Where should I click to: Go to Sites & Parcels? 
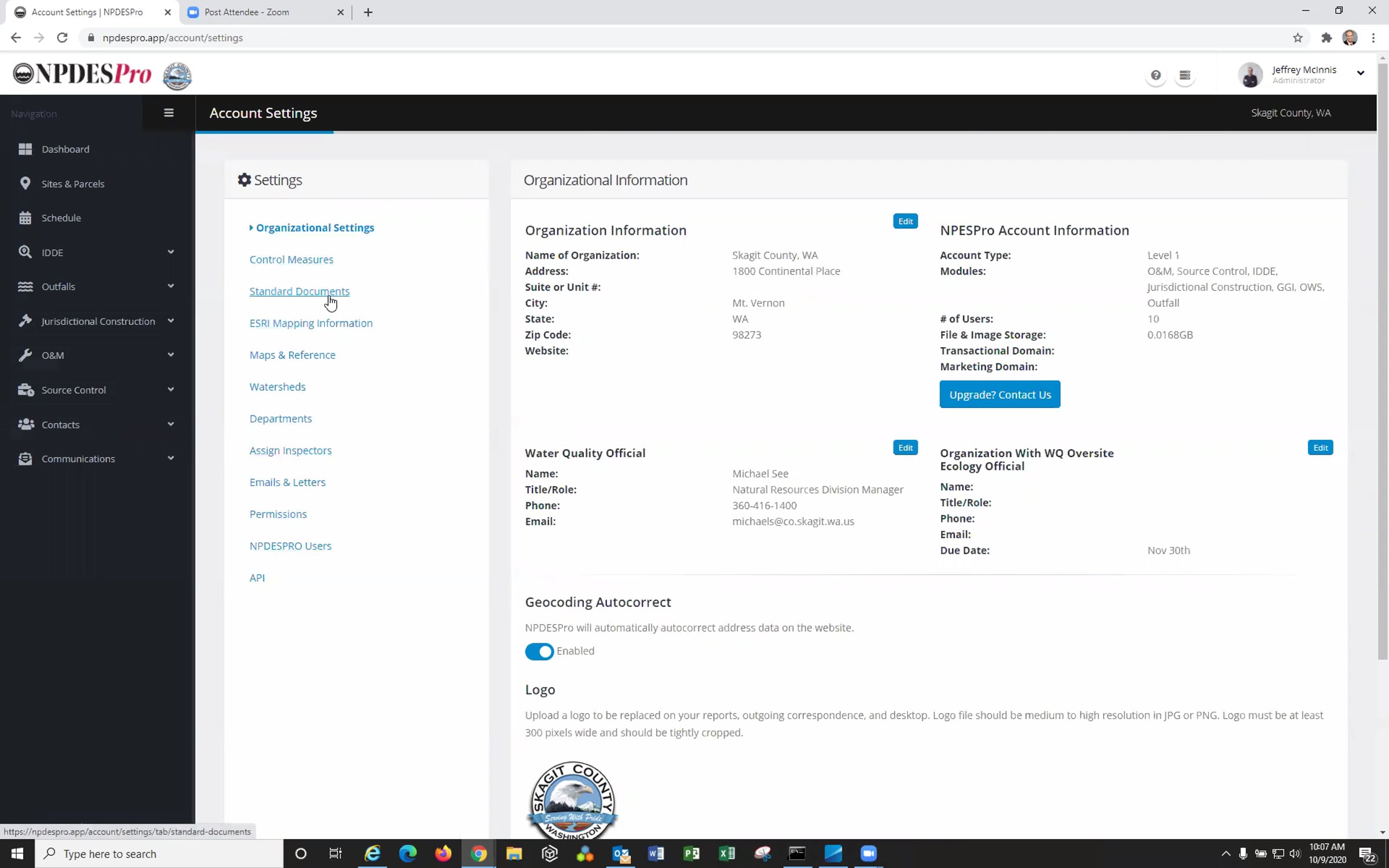pos(72,183)
